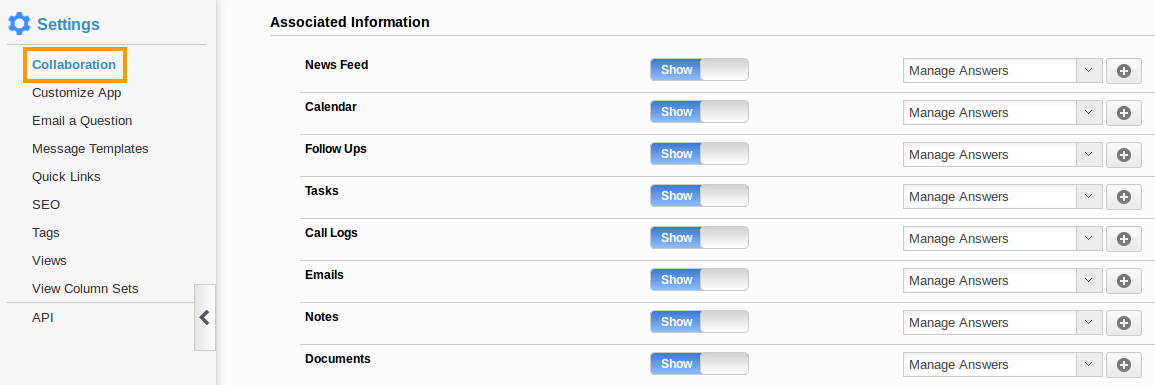The height and width of the screenshot is (385, 1155).
Task: Click the plus icon next to Documents
Action: point(1123,364)
